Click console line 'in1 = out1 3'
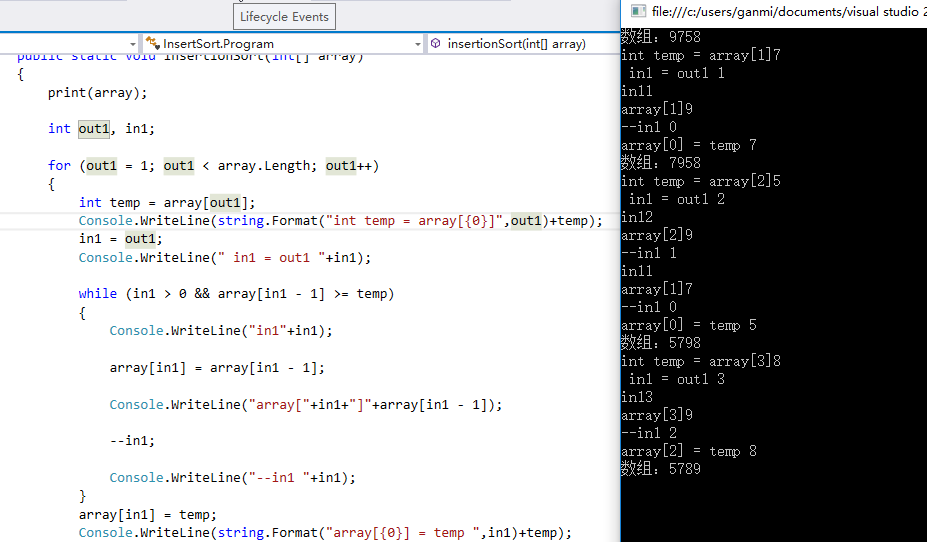 click(677, 379)
